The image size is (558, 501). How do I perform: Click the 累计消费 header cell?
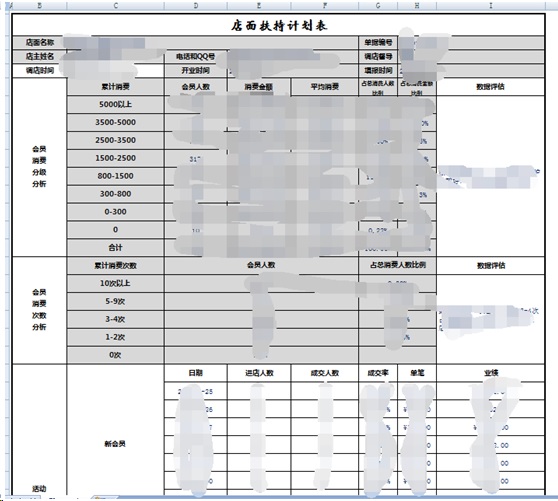pyautogui.click(x=115, y=86)
